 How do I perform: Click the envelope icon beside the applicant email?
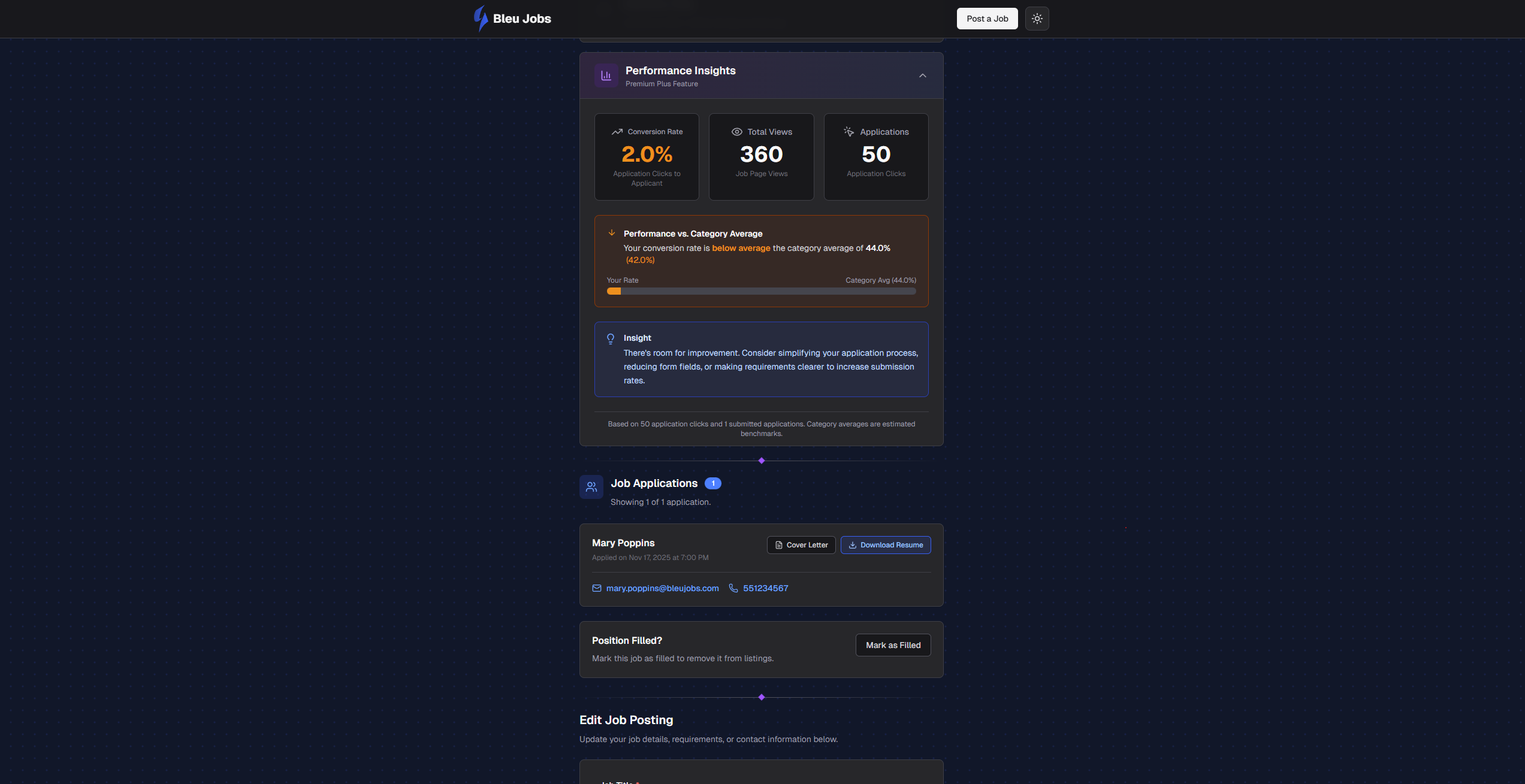click(x=597, y=588)
